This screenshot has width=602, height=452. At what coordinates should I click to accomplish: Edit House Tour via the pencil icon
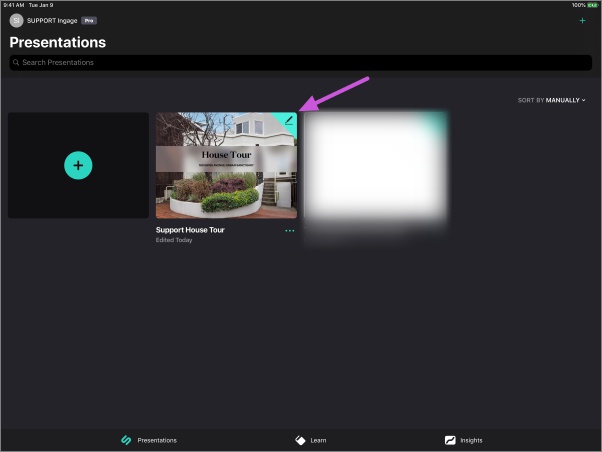click(289, 121)
